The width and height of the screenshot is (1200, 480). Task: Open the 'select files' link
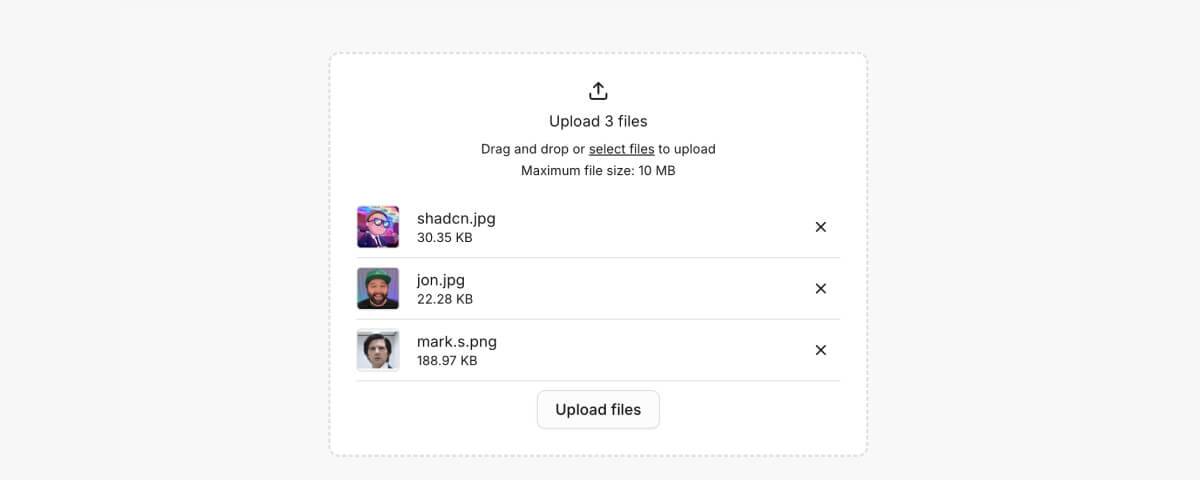click(x=621, y=149)
